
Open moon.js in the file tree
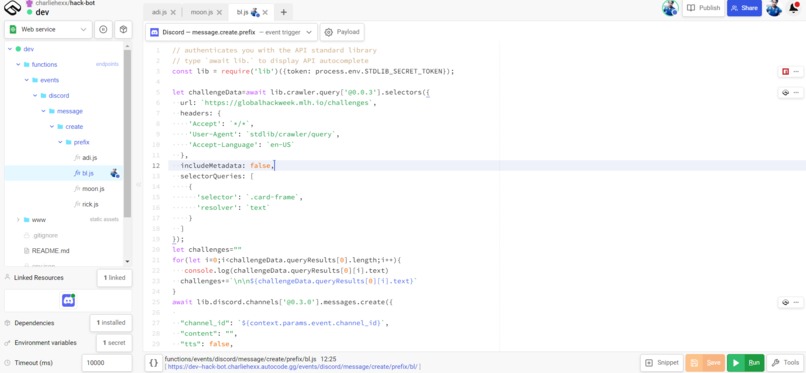[93, 189]
